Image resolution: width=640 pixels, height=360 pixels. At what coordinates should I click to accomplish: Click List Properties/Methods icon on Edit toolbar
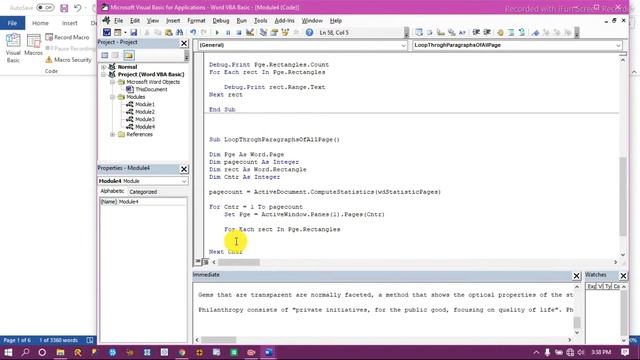pyautogui.click(x=419, y=32)
